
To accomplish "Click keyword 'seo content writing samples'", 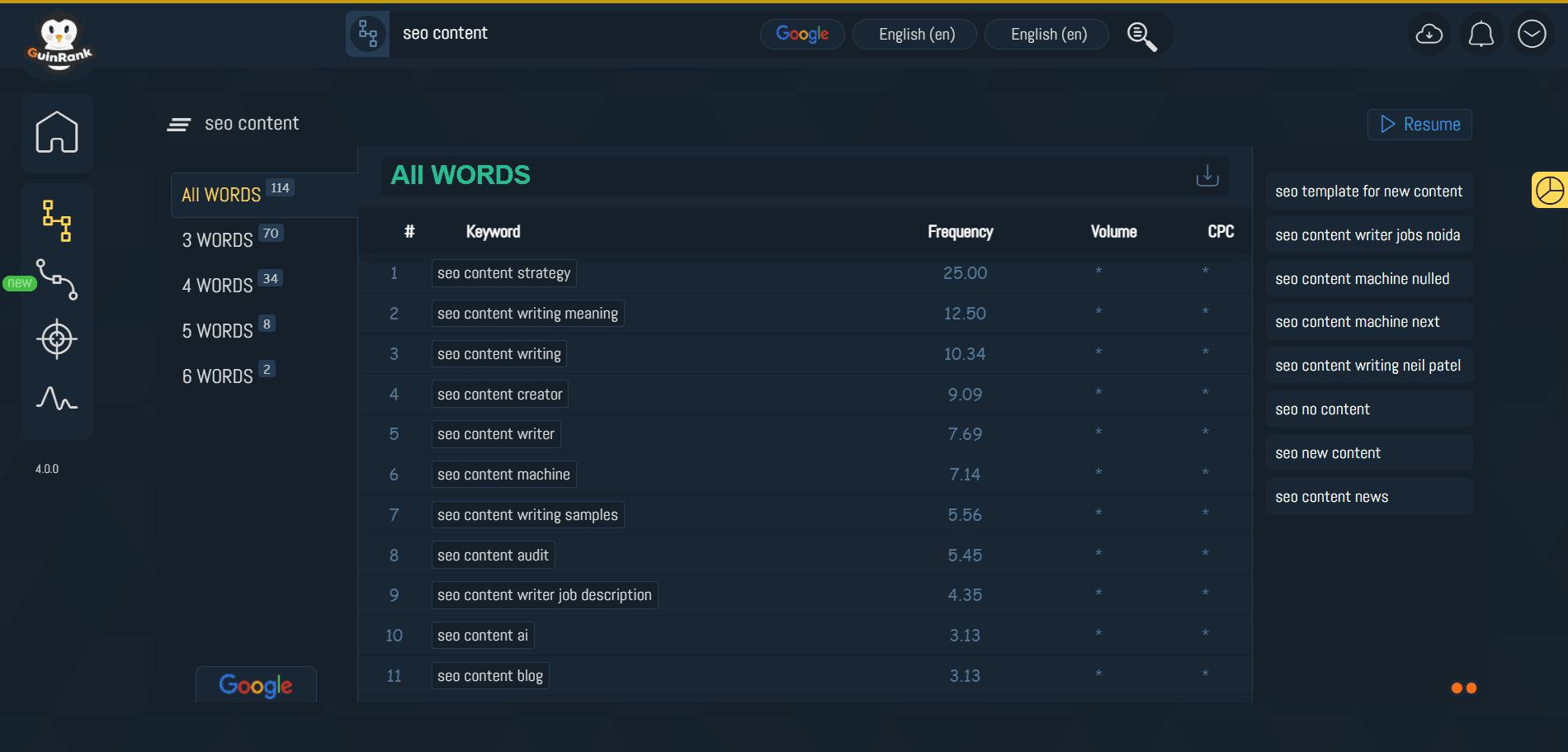I will [527, 515].
